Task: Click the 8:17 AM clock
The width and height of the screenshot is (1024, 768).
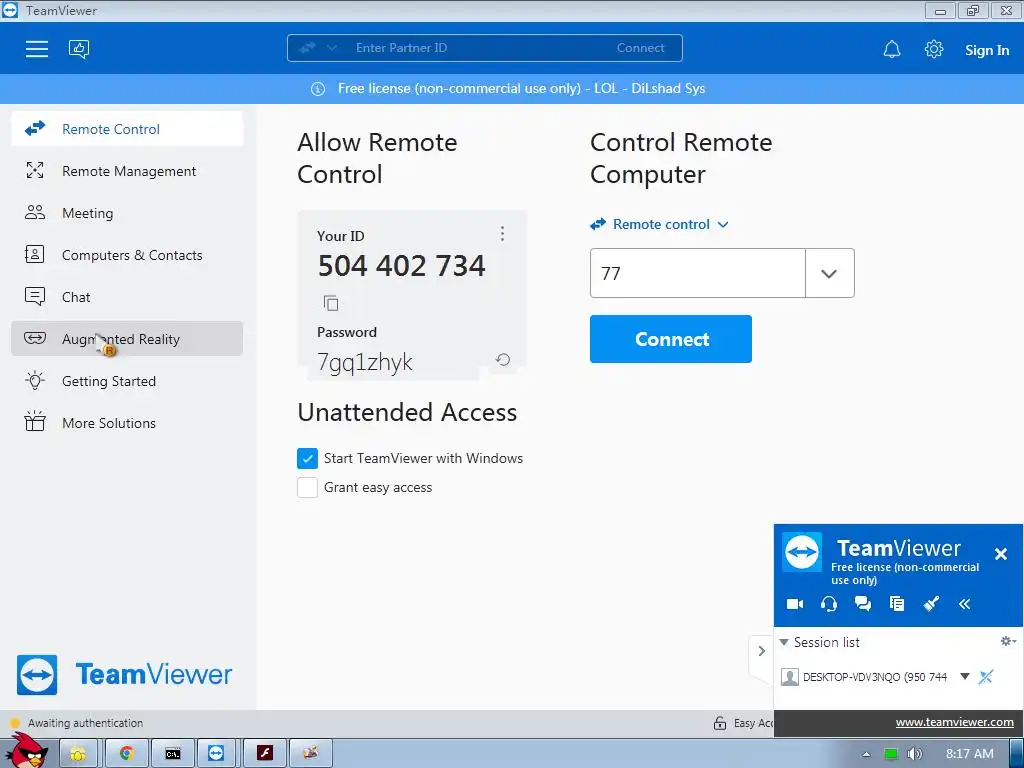Action: [969, 754]
